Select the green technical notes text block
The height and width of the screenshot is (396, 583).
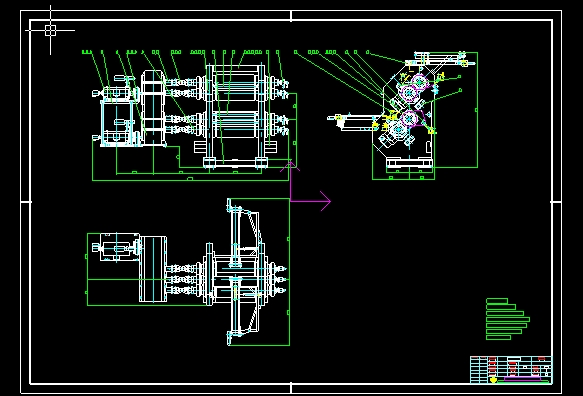point(508,319)
